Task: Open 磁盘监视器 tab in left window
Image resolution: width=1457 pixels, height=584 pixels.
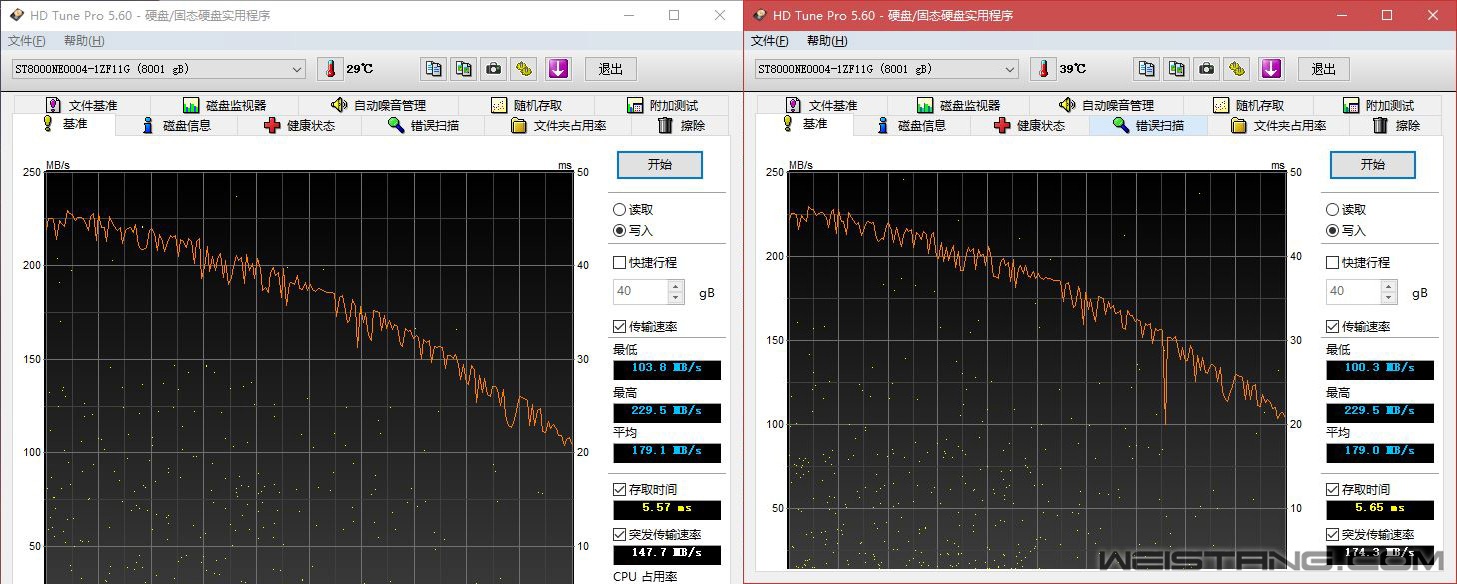Action: coord(224,105)
